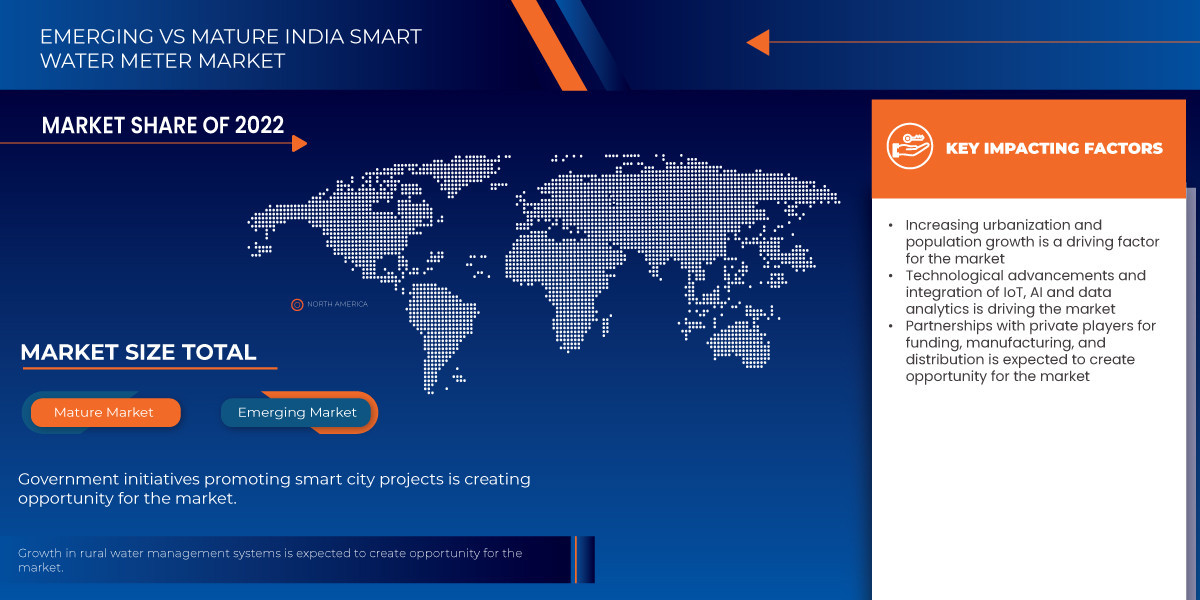Click the orange arrow beside Market Share heading
This screenshot has width=1200, height=600.
(x=298, y=143)
